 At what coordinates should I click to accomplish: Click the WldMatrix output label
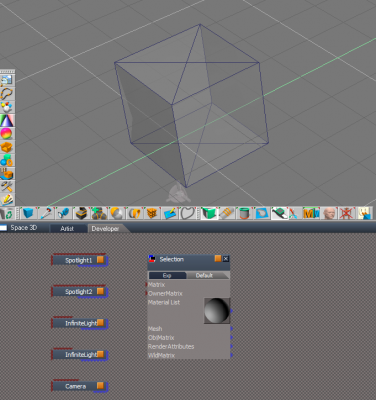pyautogui.click(x=161, y=355)
